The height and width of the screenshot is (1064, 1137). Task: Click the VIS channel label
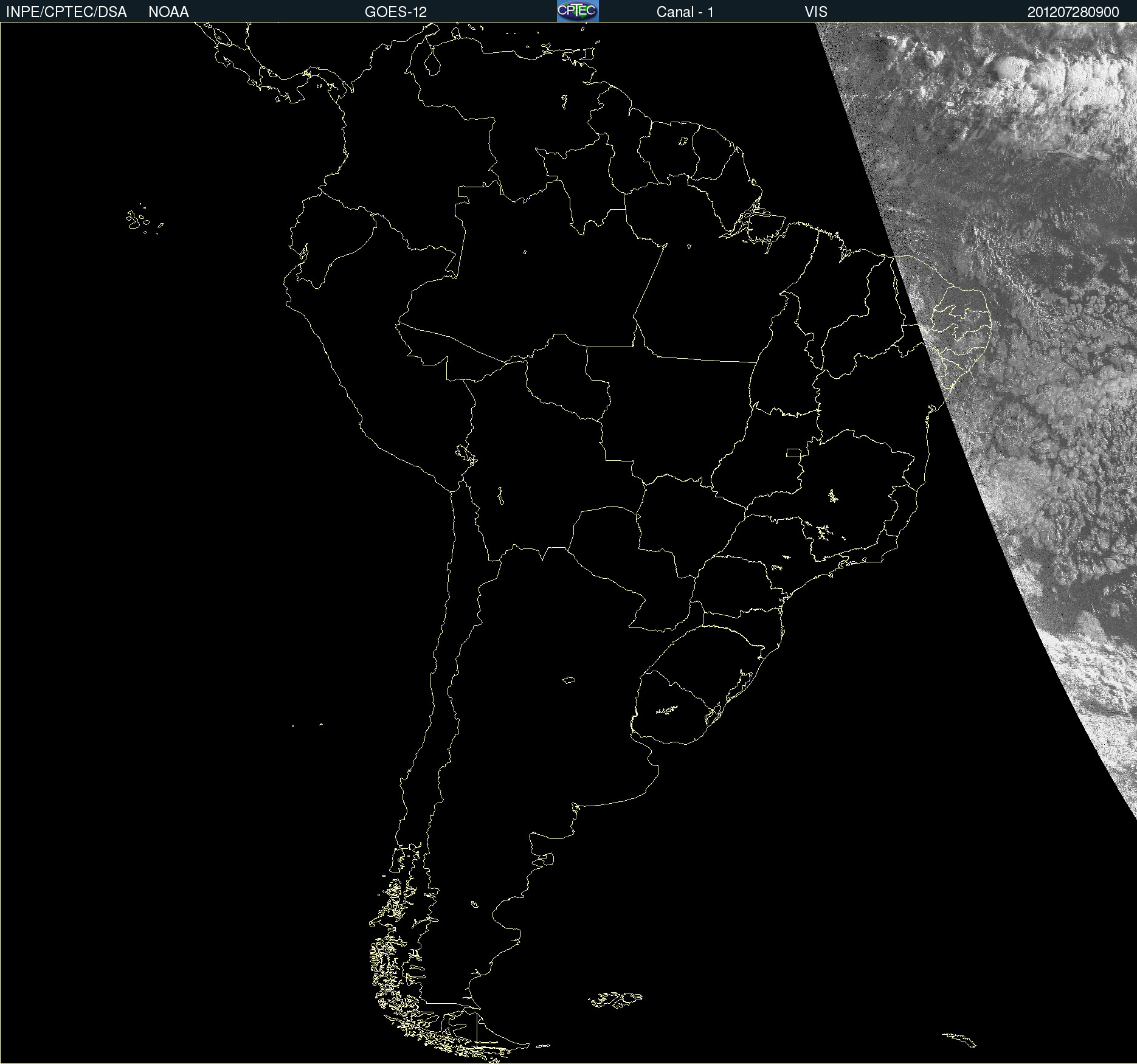click(816, 12)
